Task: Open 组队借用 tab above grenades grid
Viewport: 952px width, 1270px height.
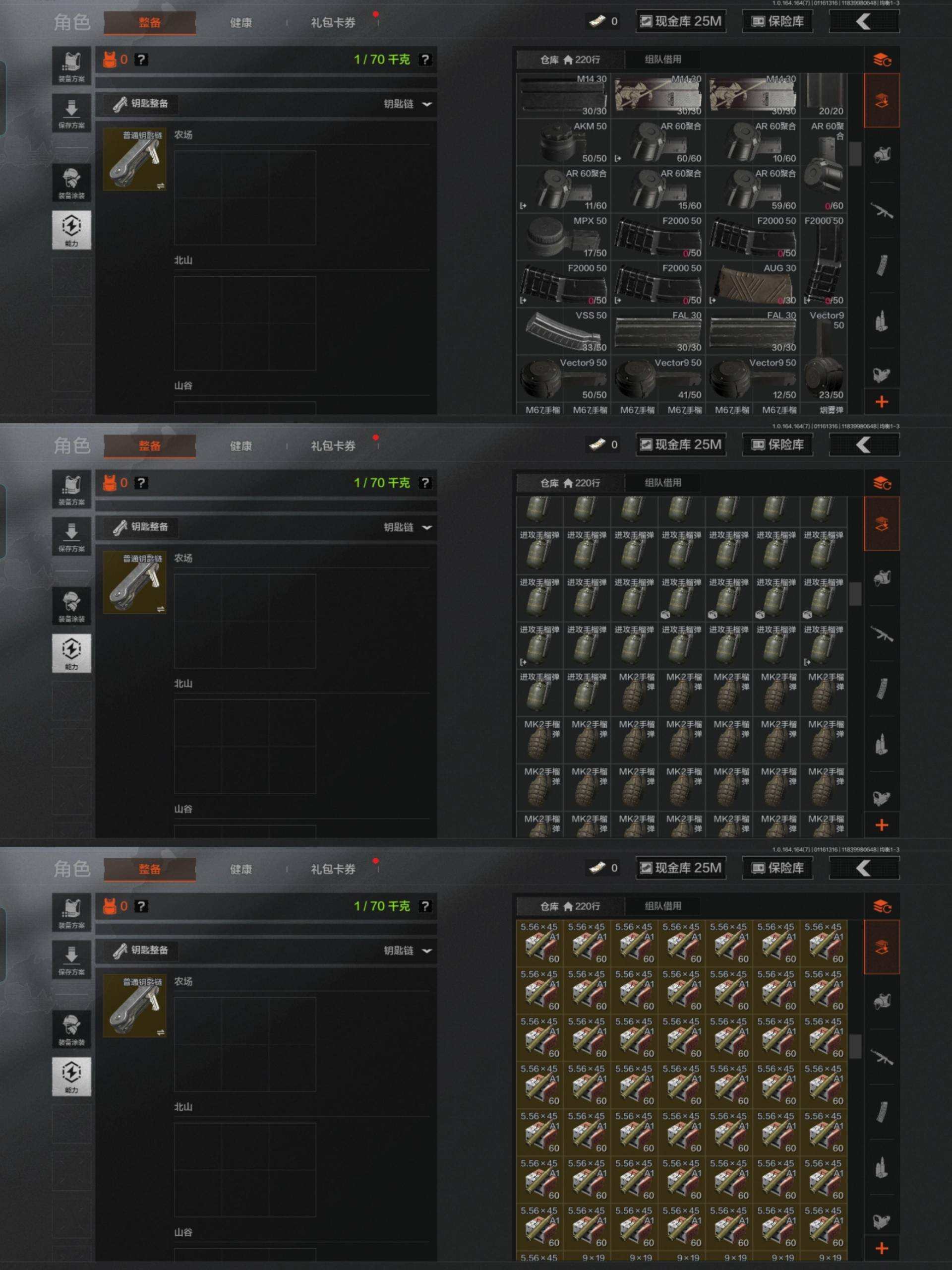Action: [663, 482]
